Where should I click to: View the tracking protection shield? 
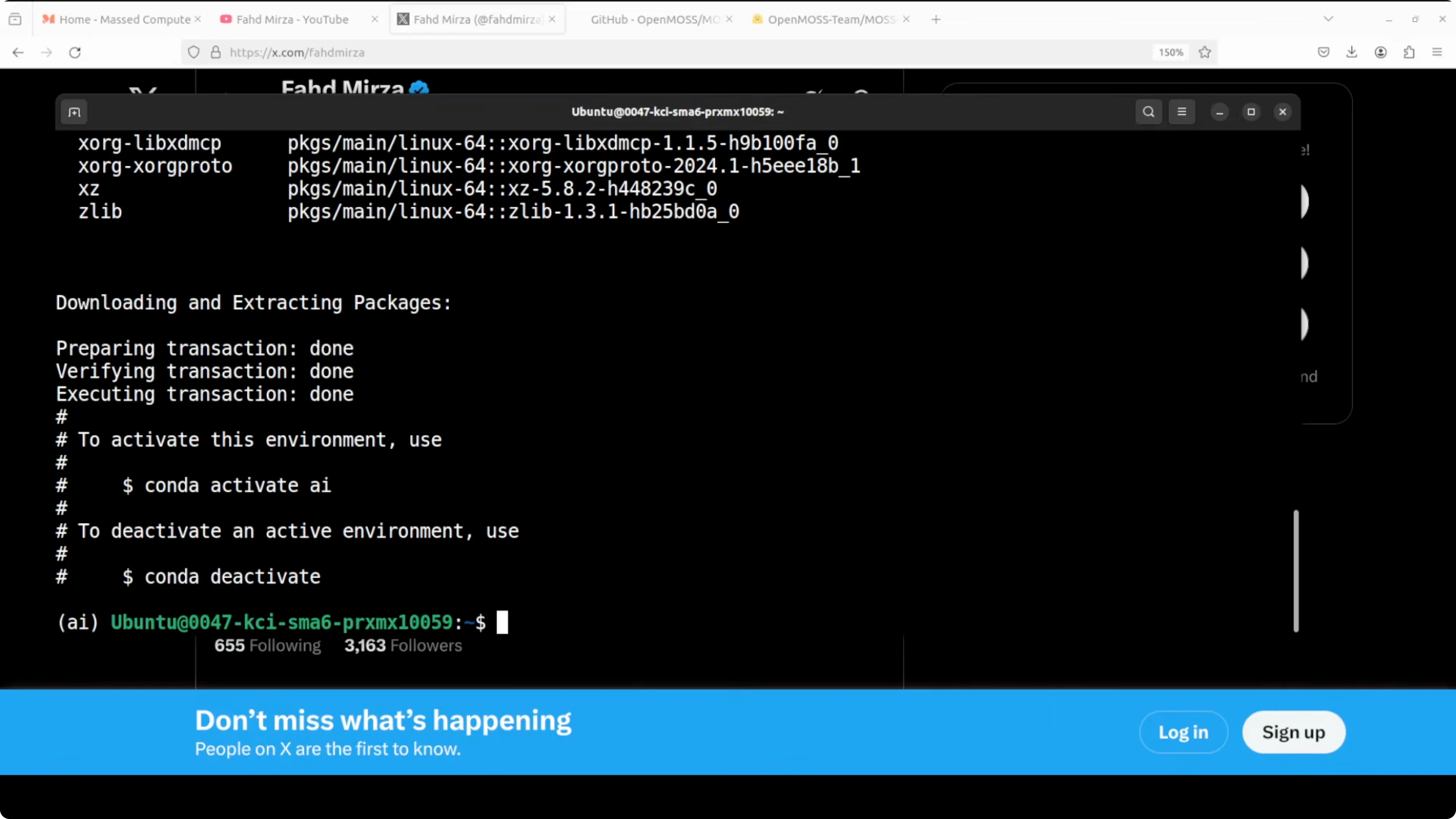point(194,52)
